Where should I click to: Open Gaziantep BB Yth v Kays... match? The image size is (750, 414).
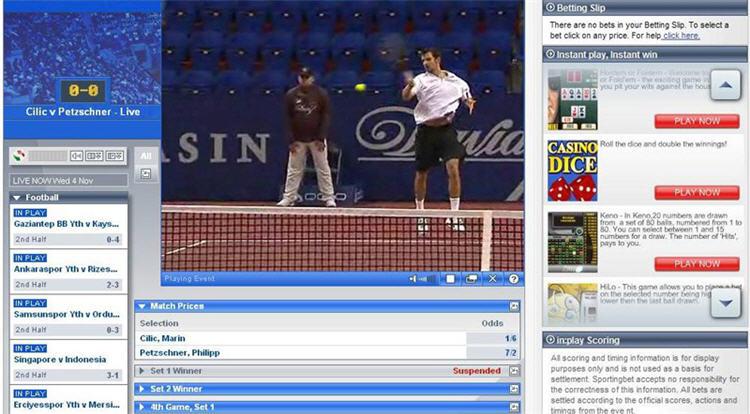pos(66,224)
